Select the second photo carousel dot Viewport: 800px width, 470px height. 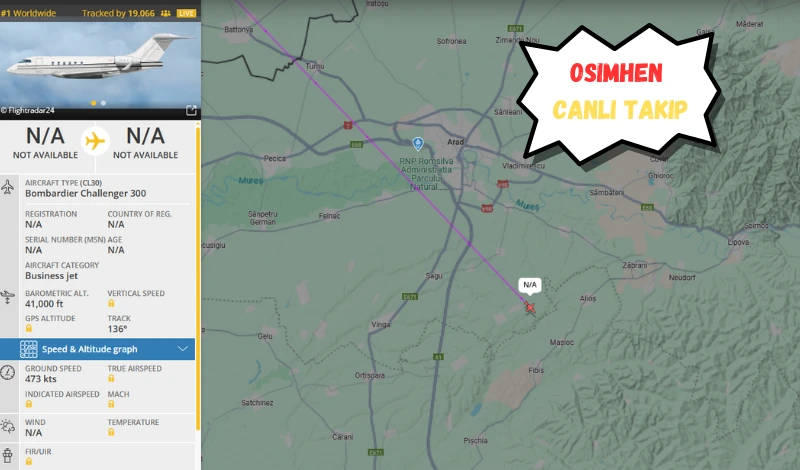103,103
